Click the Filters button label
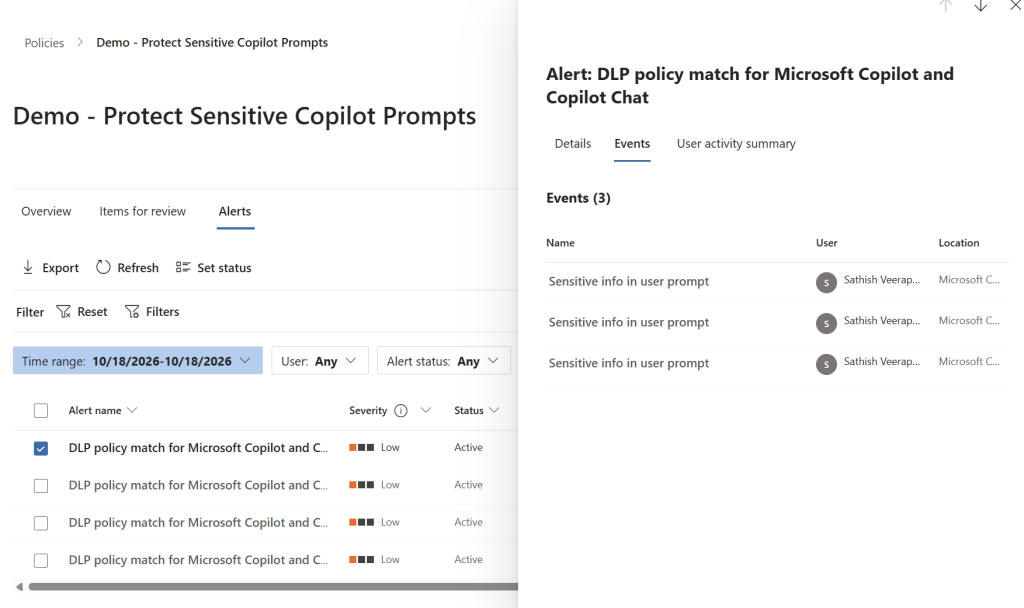 (x=162, y=312)
